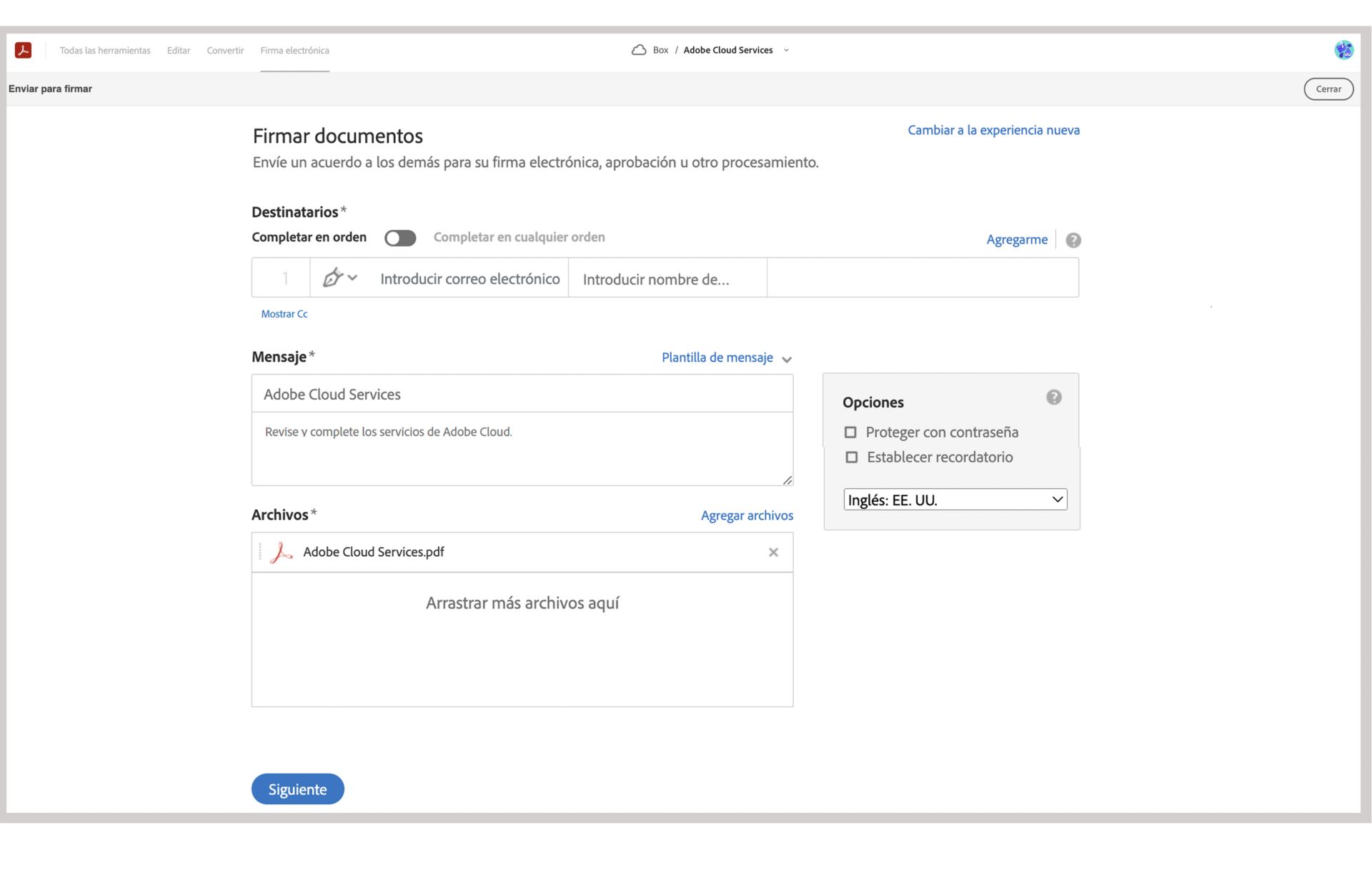Image resolution: width=1372 pixels, height=885 pixels.
Task: Click the Arrastrar más archivos aquí drop zone
Action: pos(522,639)
